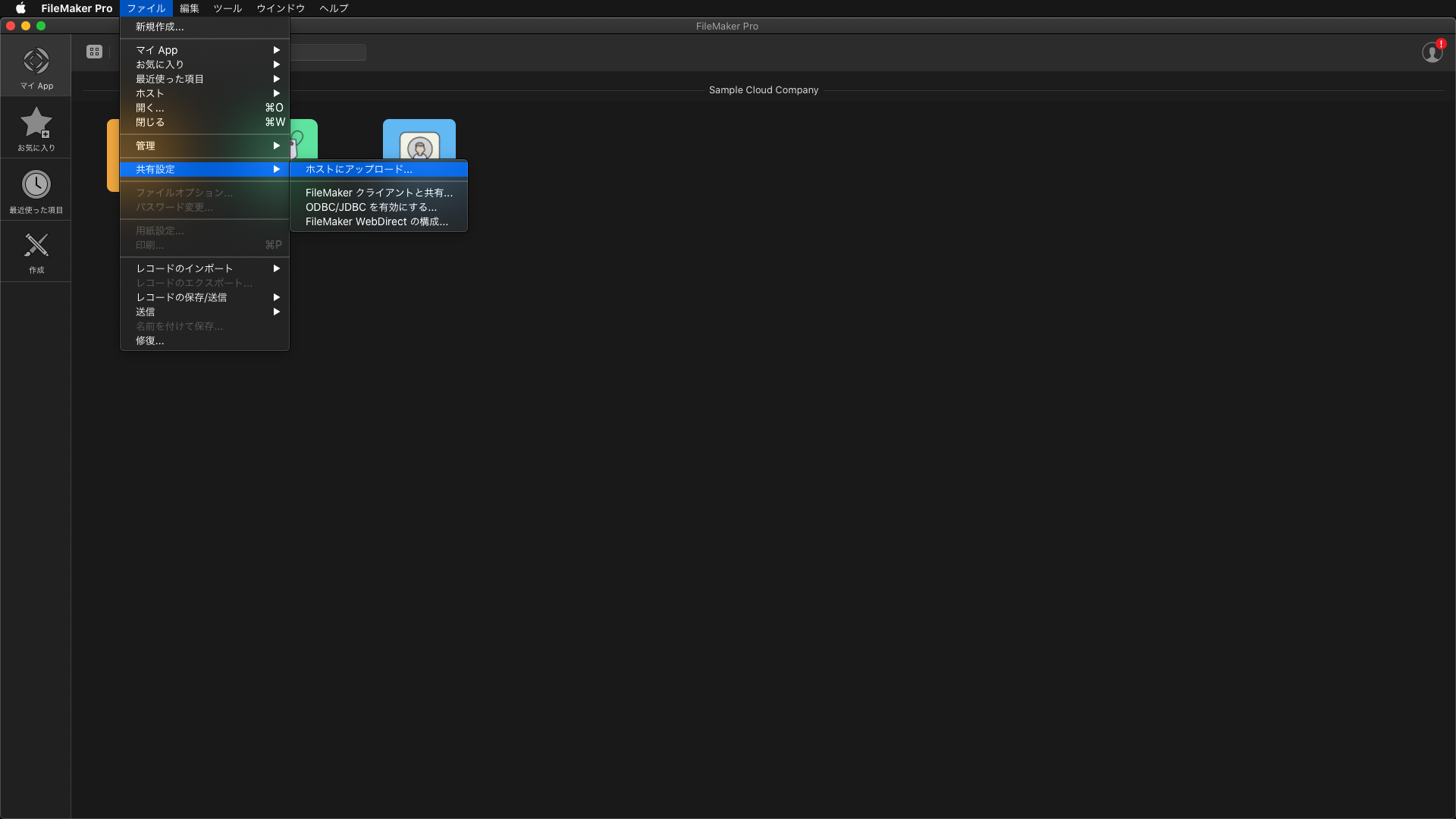Select FileMaker WebDirect の構成...
The height and width of the screenshot is (819, 1456).
[x=377, y=221]
